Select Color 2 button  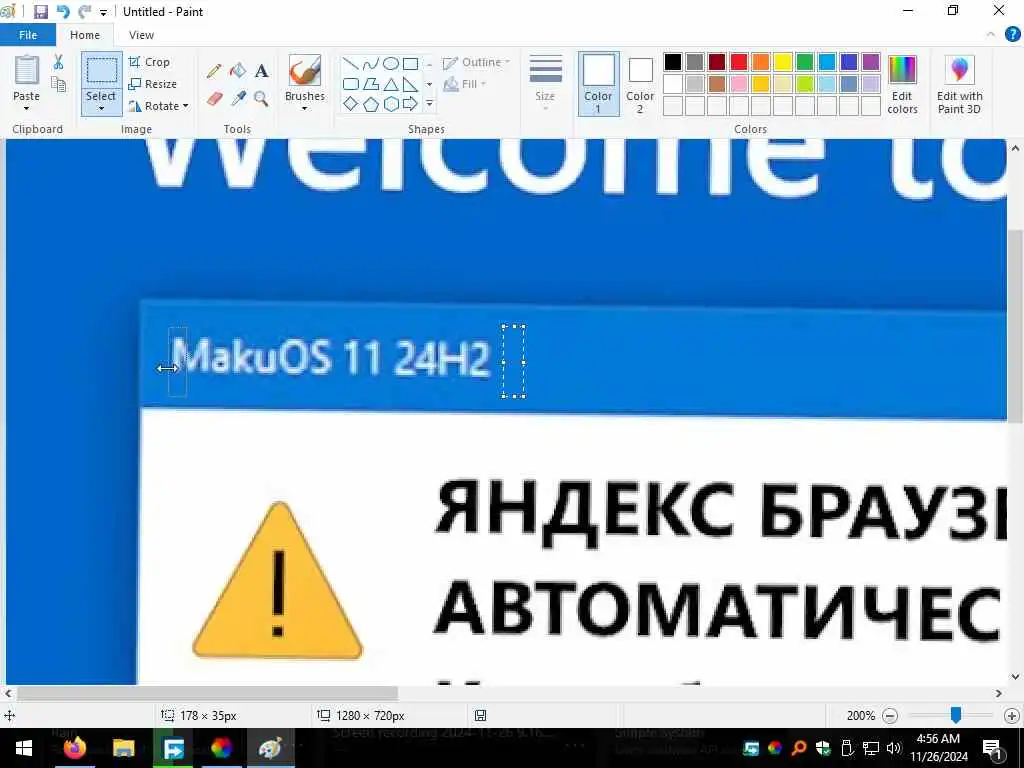[x=640, y=84]
